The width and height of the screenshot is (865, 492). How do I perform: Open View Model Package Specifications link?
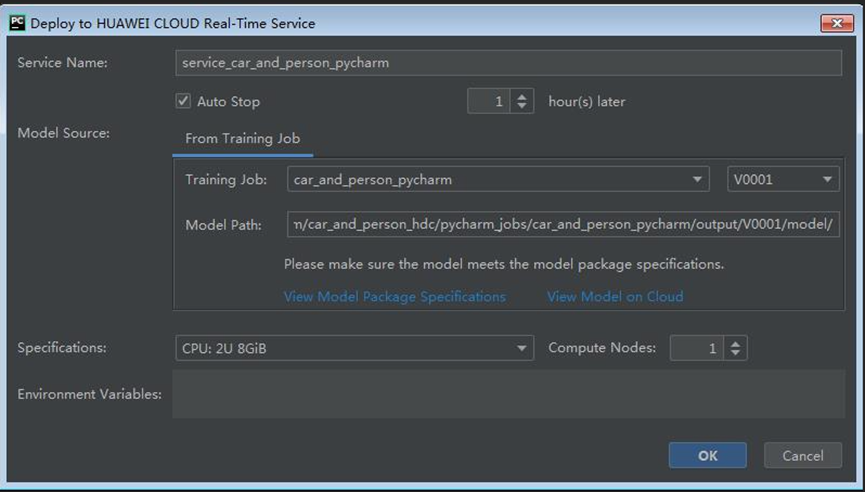pyautogui.click(x=395, y=296)
